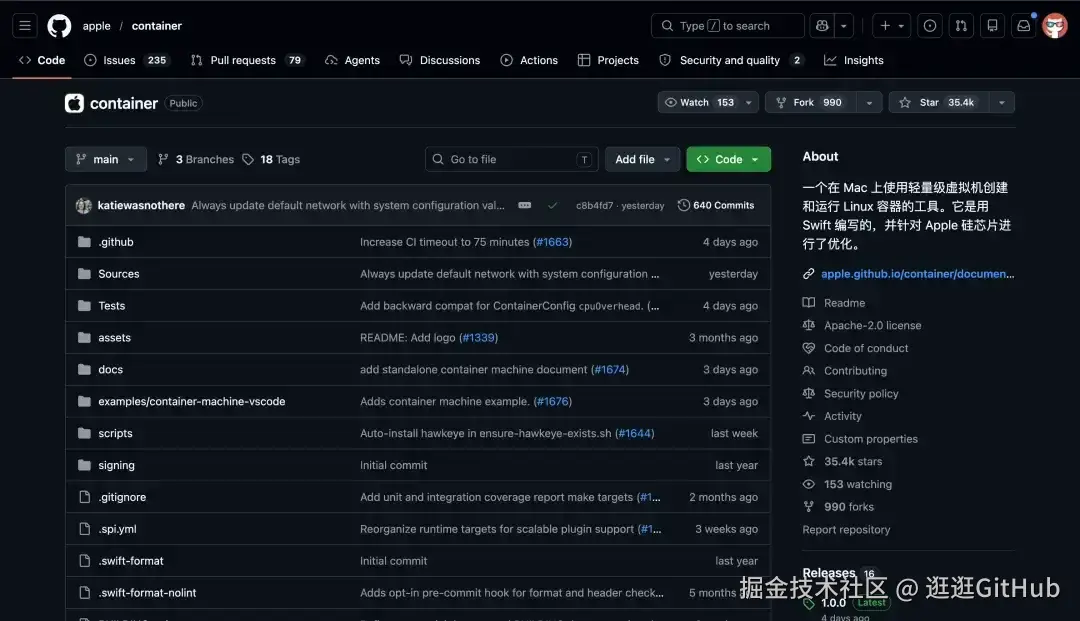Open katiewasnothere avatar image
1080x621 pixels.
[x=83, y=206]
